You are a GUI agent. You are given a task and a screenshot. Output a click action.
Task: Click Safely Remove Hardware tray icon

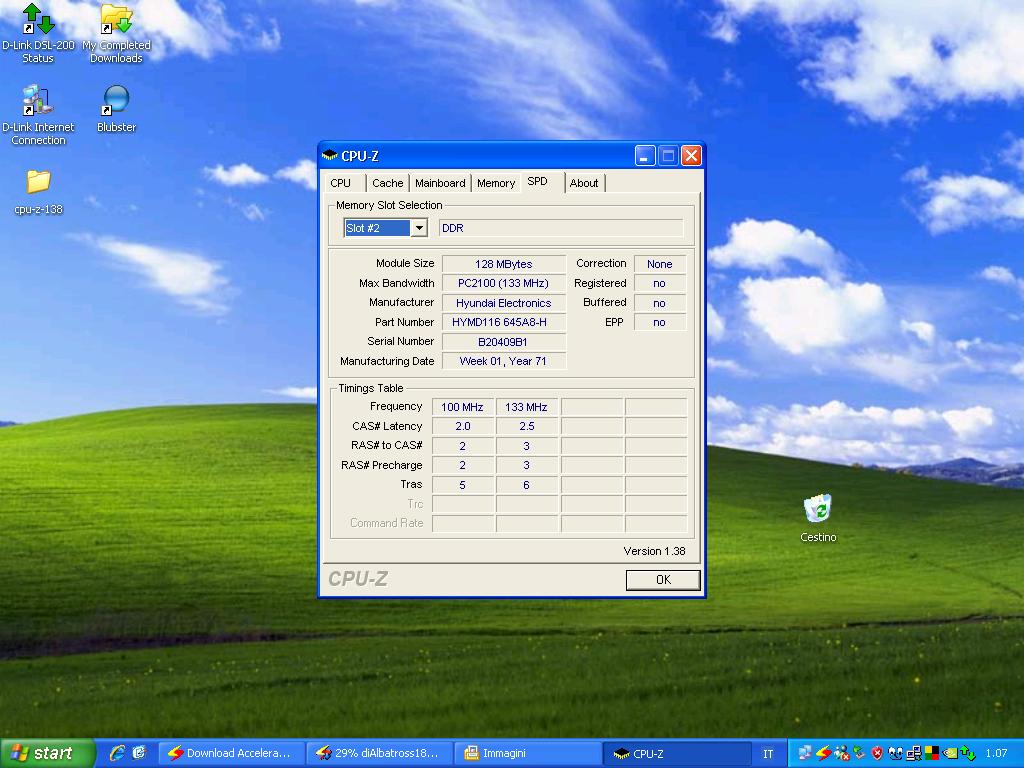(859, 752)
